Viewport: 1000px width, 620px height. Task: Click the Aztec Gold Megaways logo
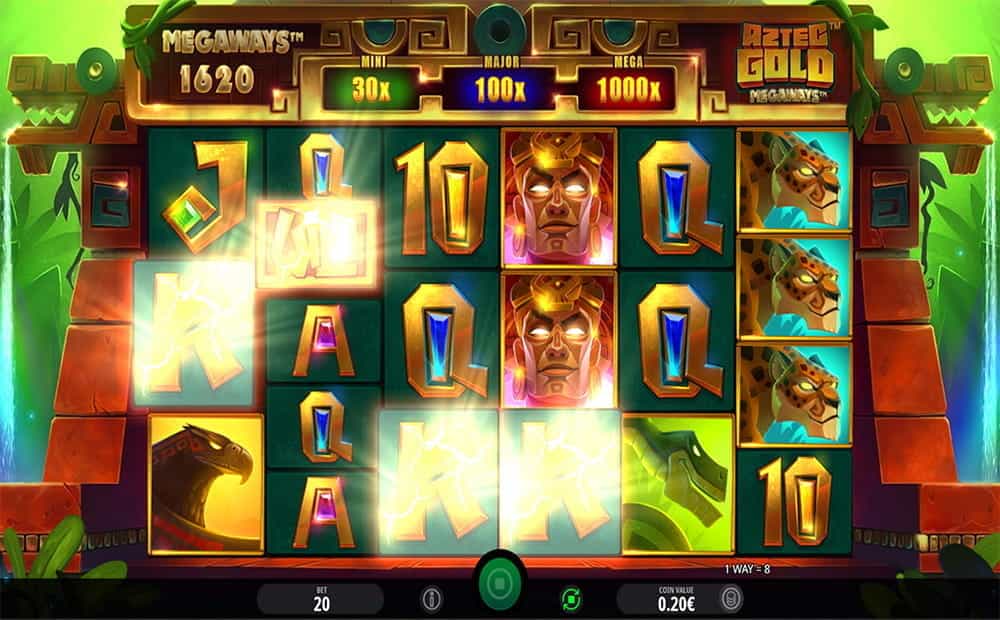tap(788, 62)
